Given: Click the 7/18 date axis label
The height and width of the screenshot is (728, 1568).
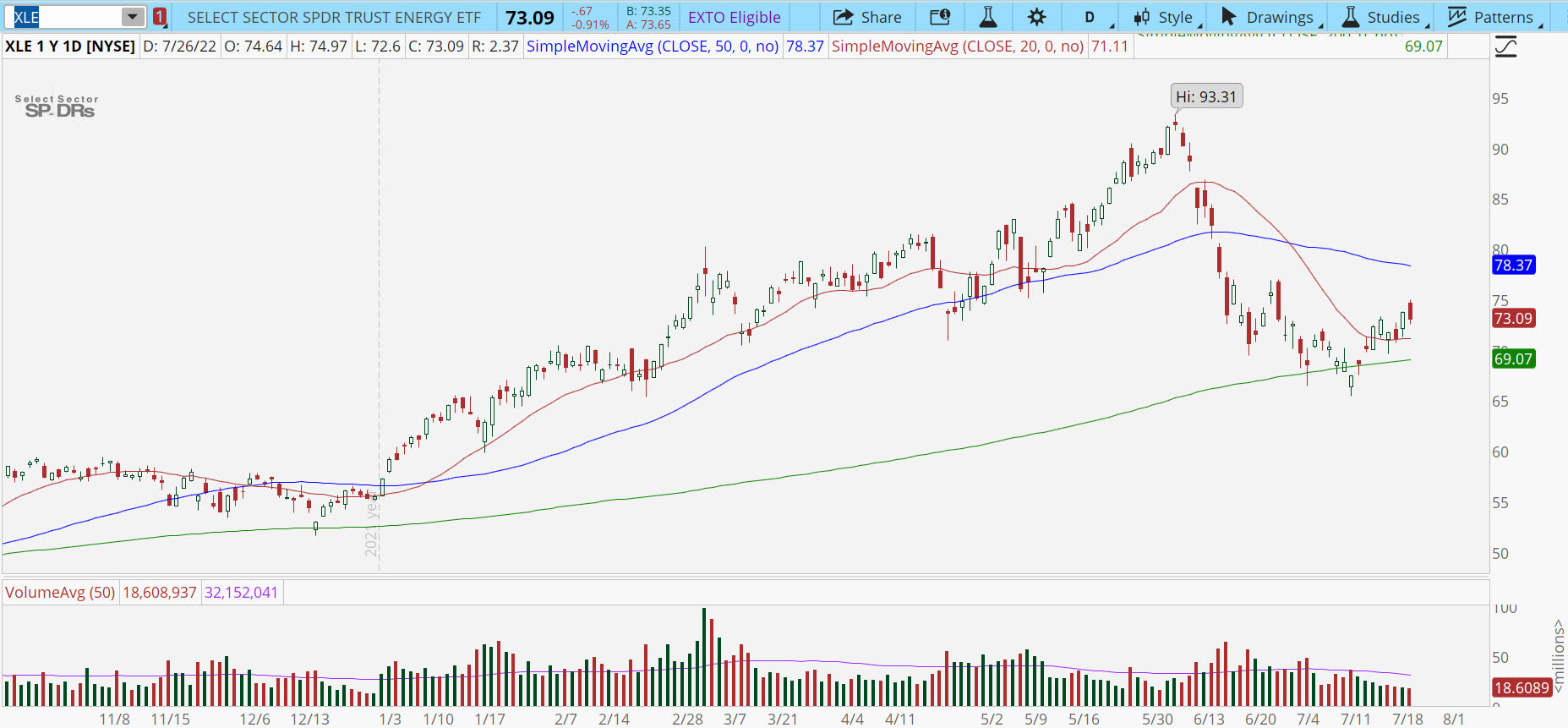Looking at the screenshot, I should (x=1408, y=719).
